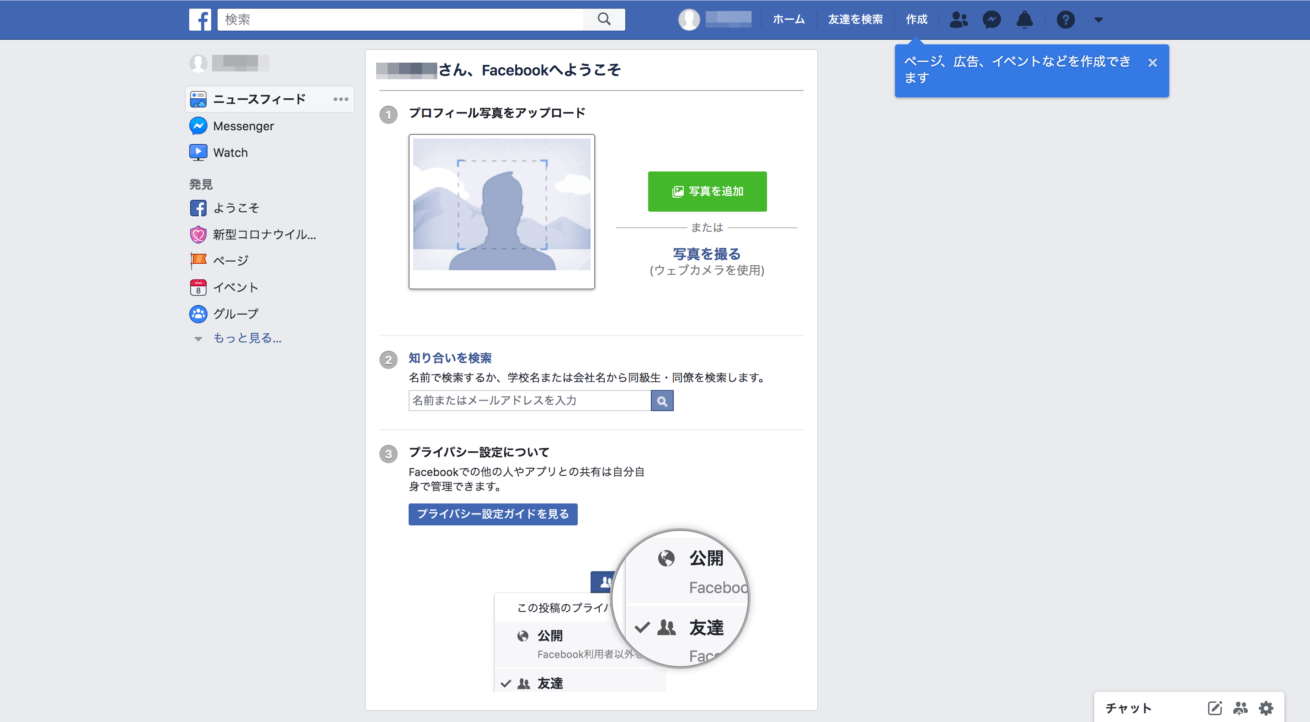This screenshot has width=1310, height=722.
Task: Click the magnifier search button in top bar
Action: click(x=604, y=19)
